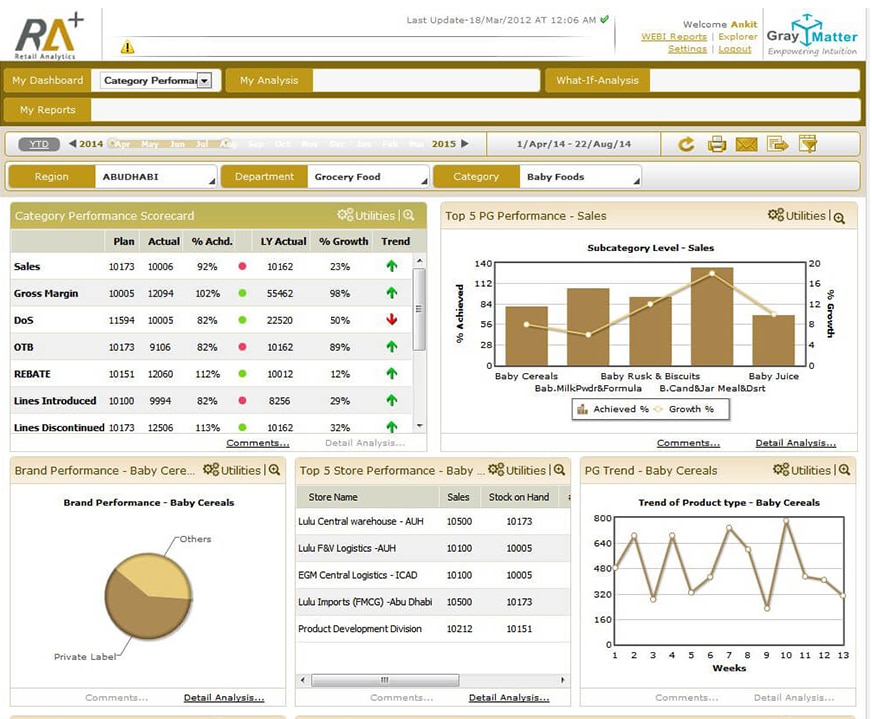Zoom the Category Performance Scorecard panel
Image resolution: width=872 pixels, height=719 pixels.
click(x=409, y=216)
